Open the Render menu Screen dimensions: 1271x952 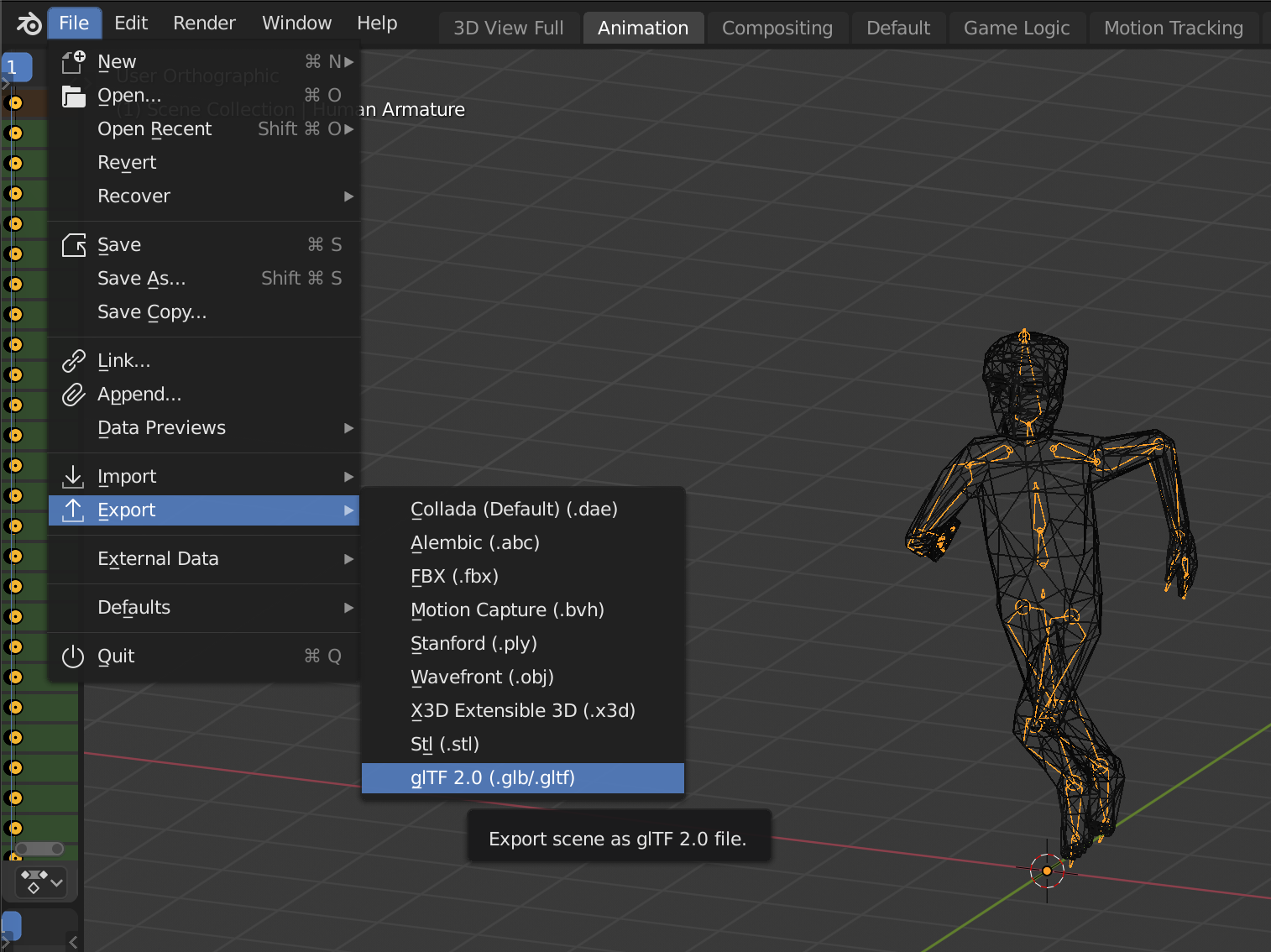click(x=204, y=23)
